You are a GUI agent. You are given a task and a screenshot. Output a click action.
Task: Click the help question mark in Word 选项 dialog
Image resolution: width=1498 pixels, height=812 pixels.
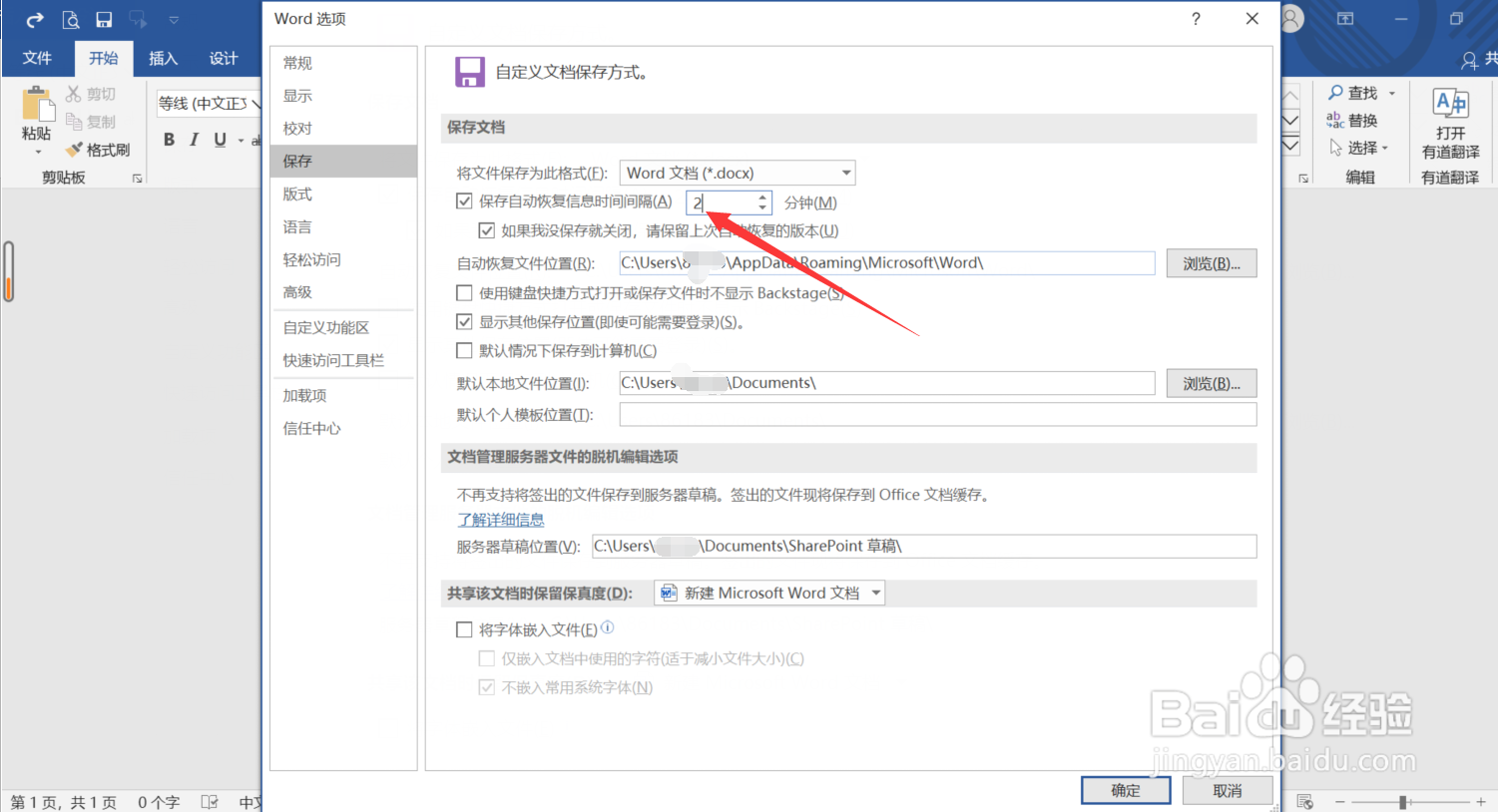(1196, 19)
